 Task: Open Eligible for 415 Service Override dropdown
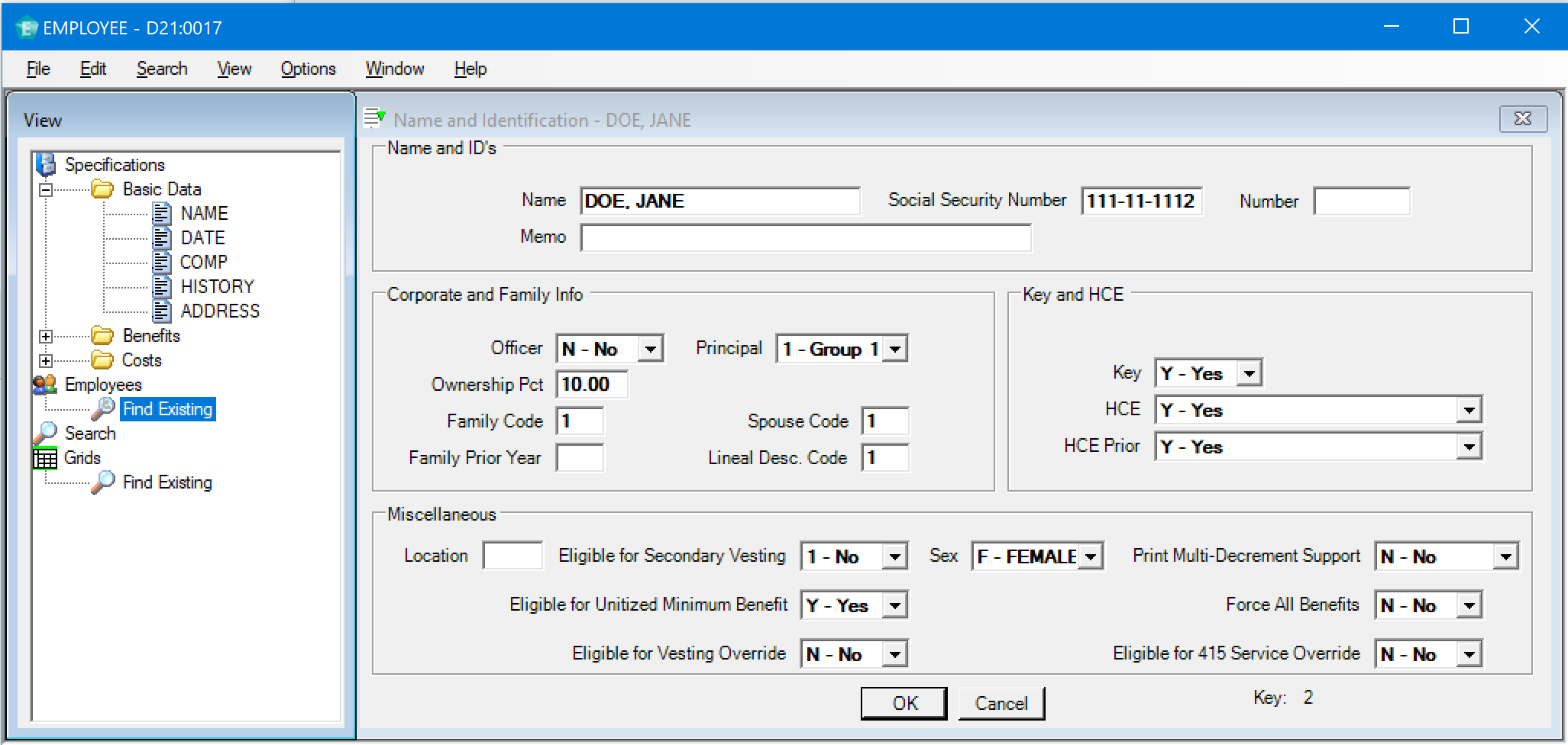(1469, 654)
